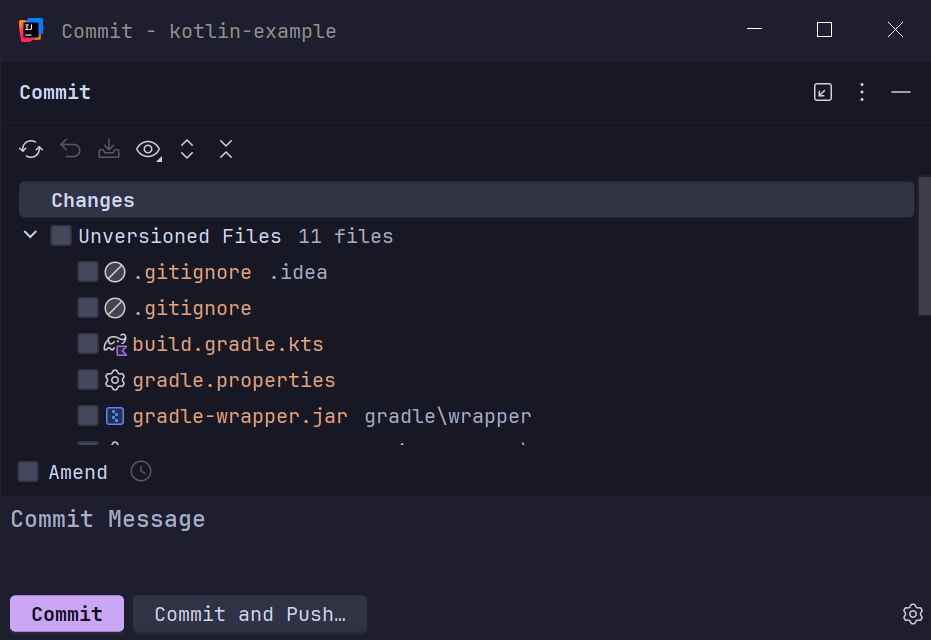Collapse the Unversioned Files node

(x=31, y=236)
